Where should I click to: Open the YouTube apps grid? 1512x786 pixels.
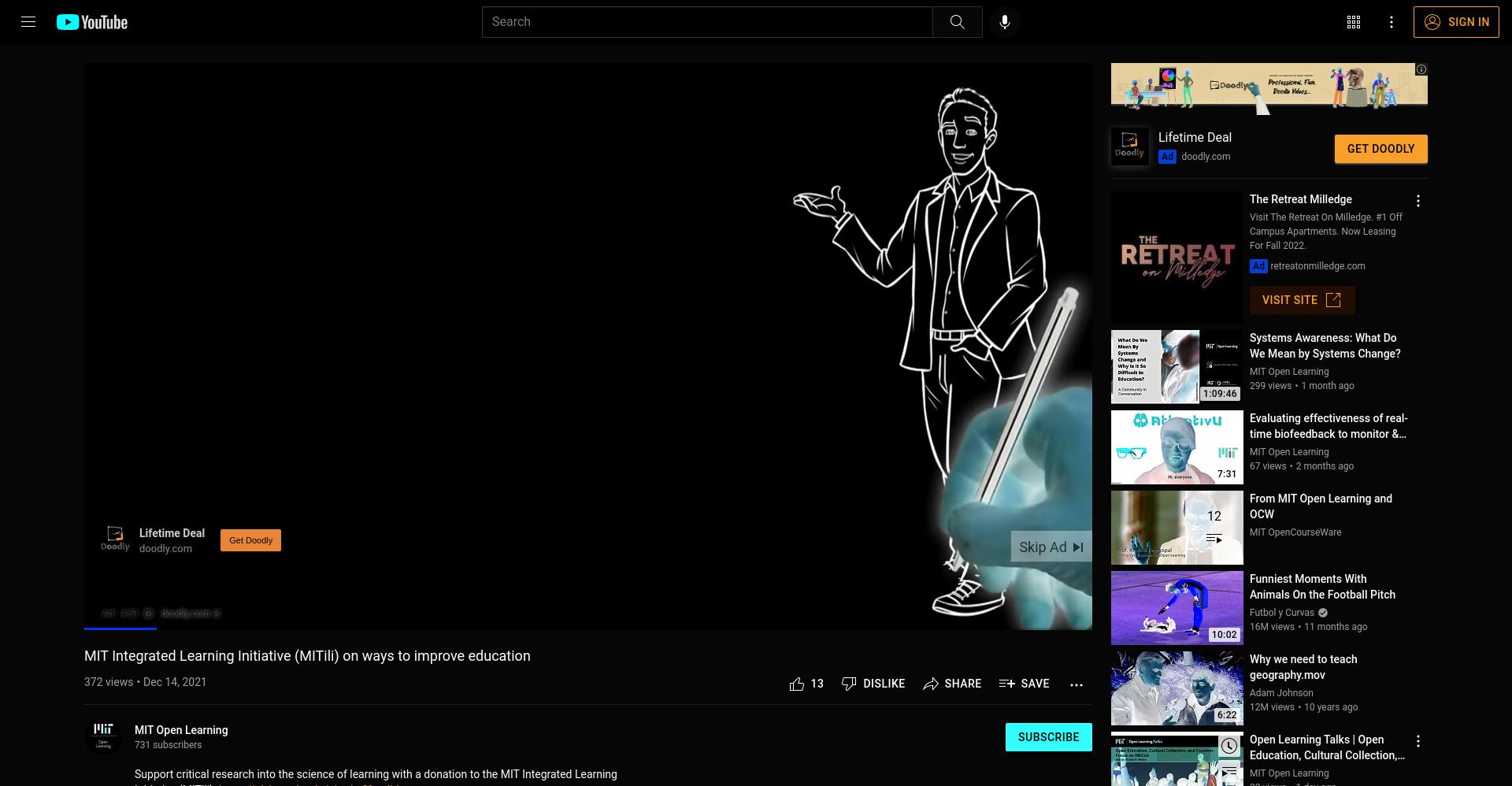1354,22
